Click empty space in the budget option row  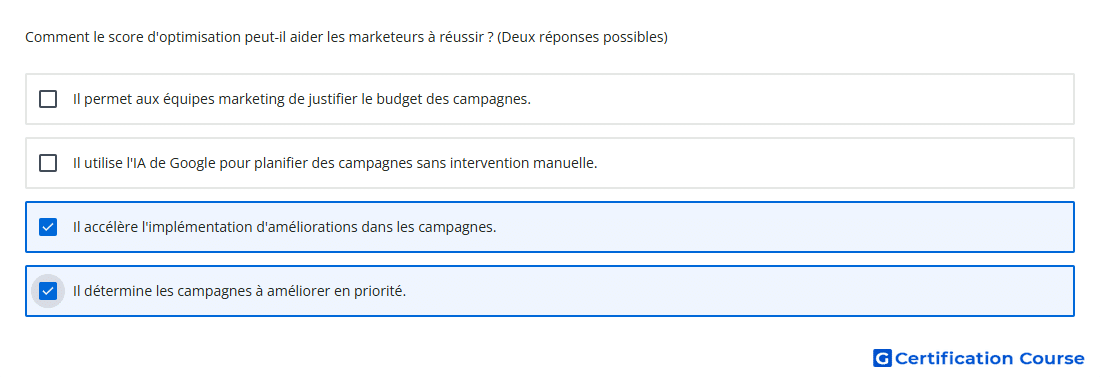click(x=800, y=99)
